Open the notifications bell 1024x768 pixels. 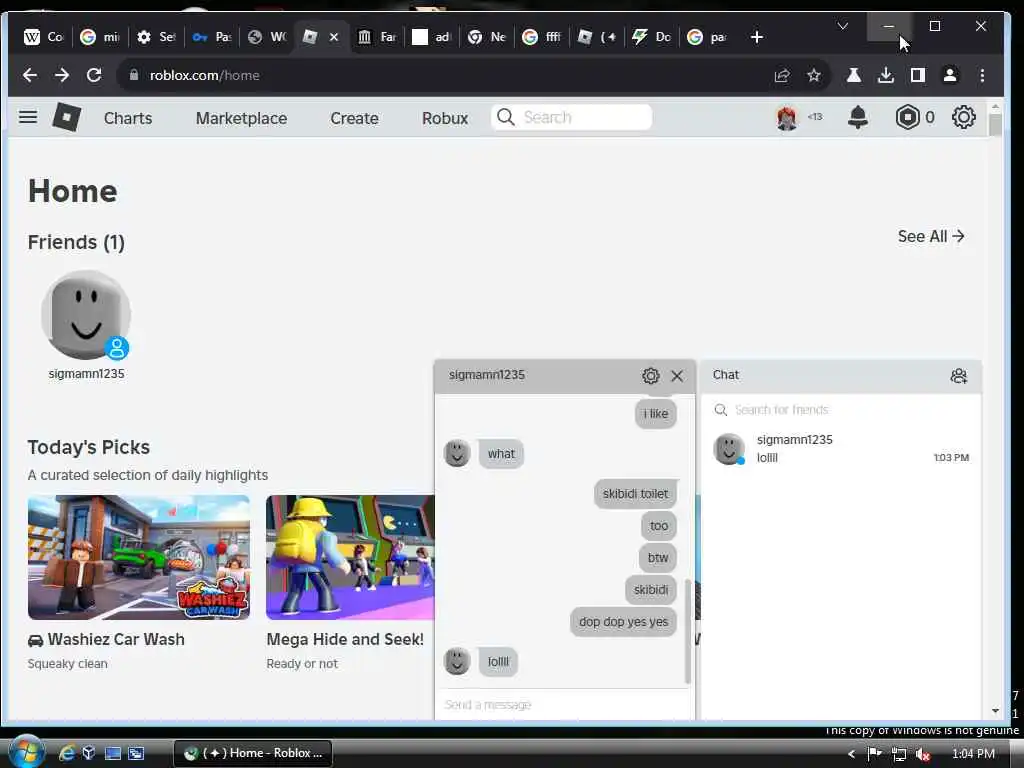[x=857, y=118]
